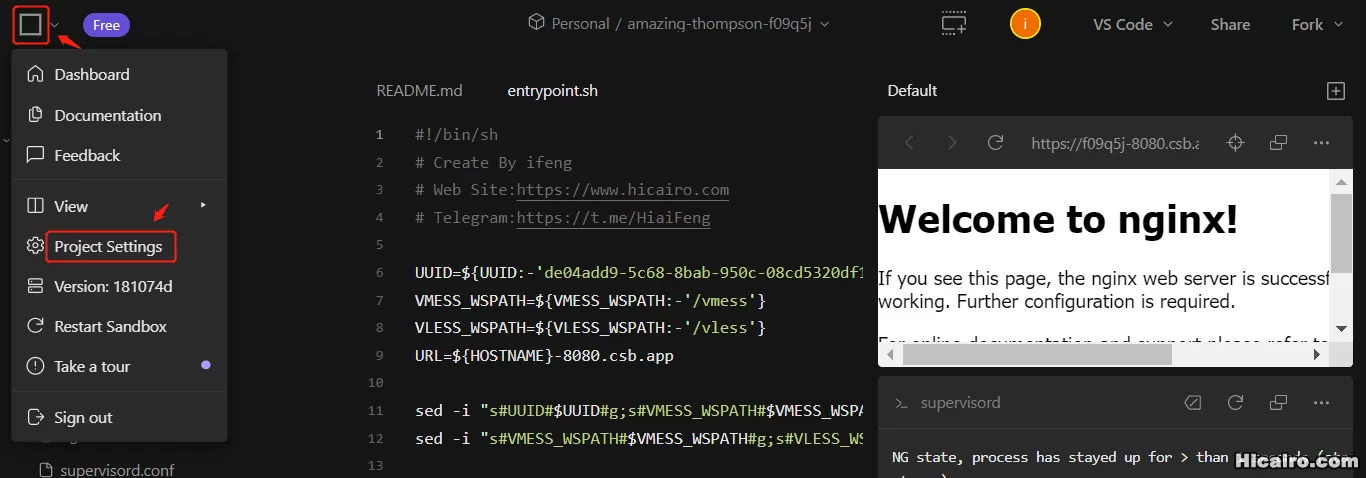Screen dimensions: 1366x478
Task: Open the Personal / amazing-thompson-f09q5j dropdown
Action: (679, 24)
